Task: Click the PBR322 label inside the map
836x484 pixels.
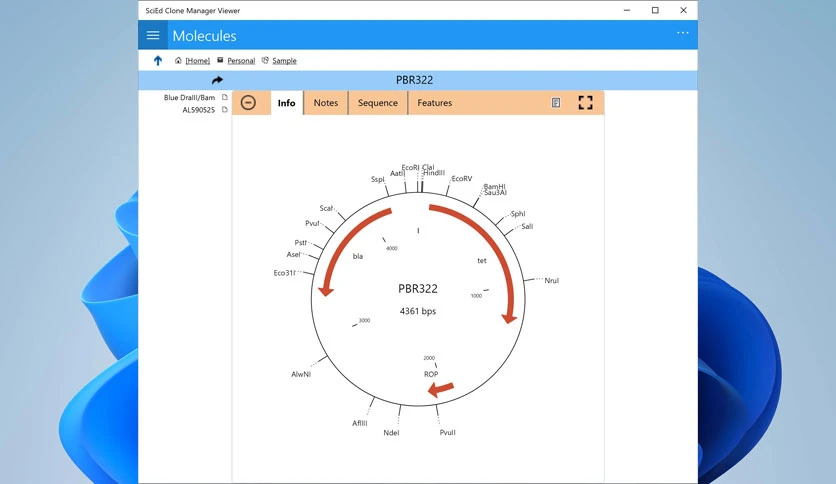Action: pos(418,289)
